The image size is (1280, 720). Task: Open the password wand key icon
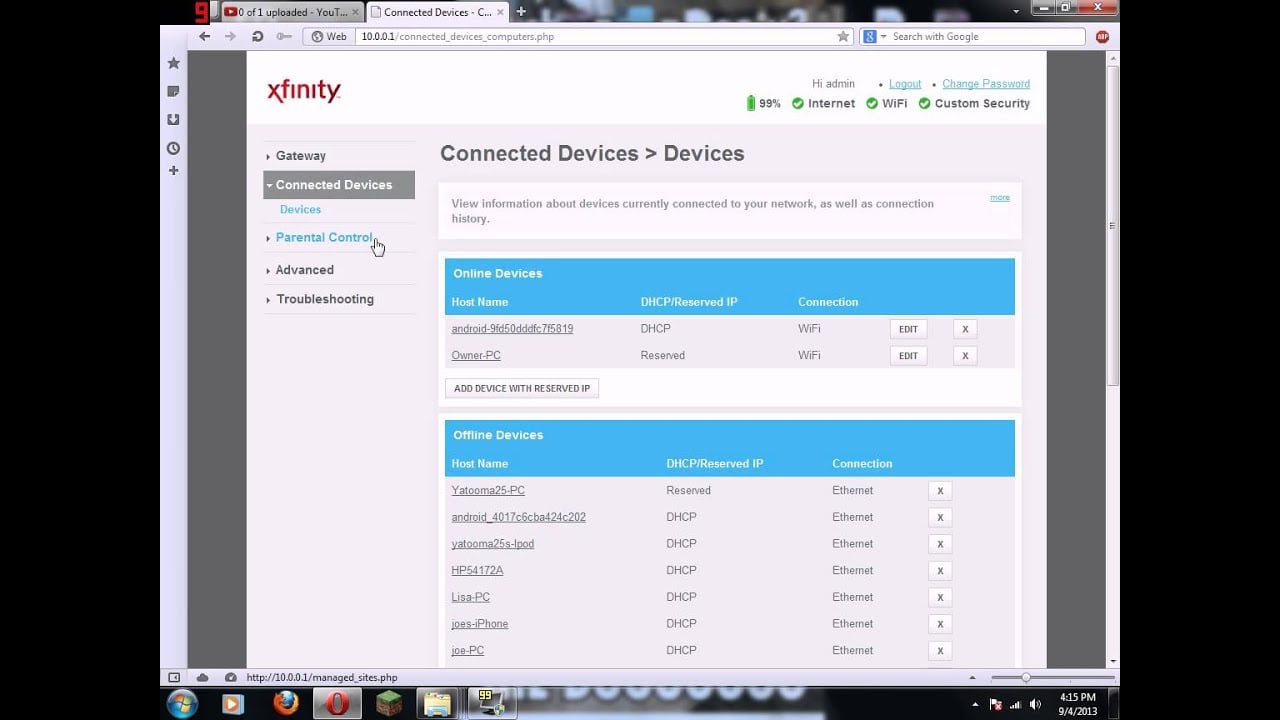click(x=284, y=36)
